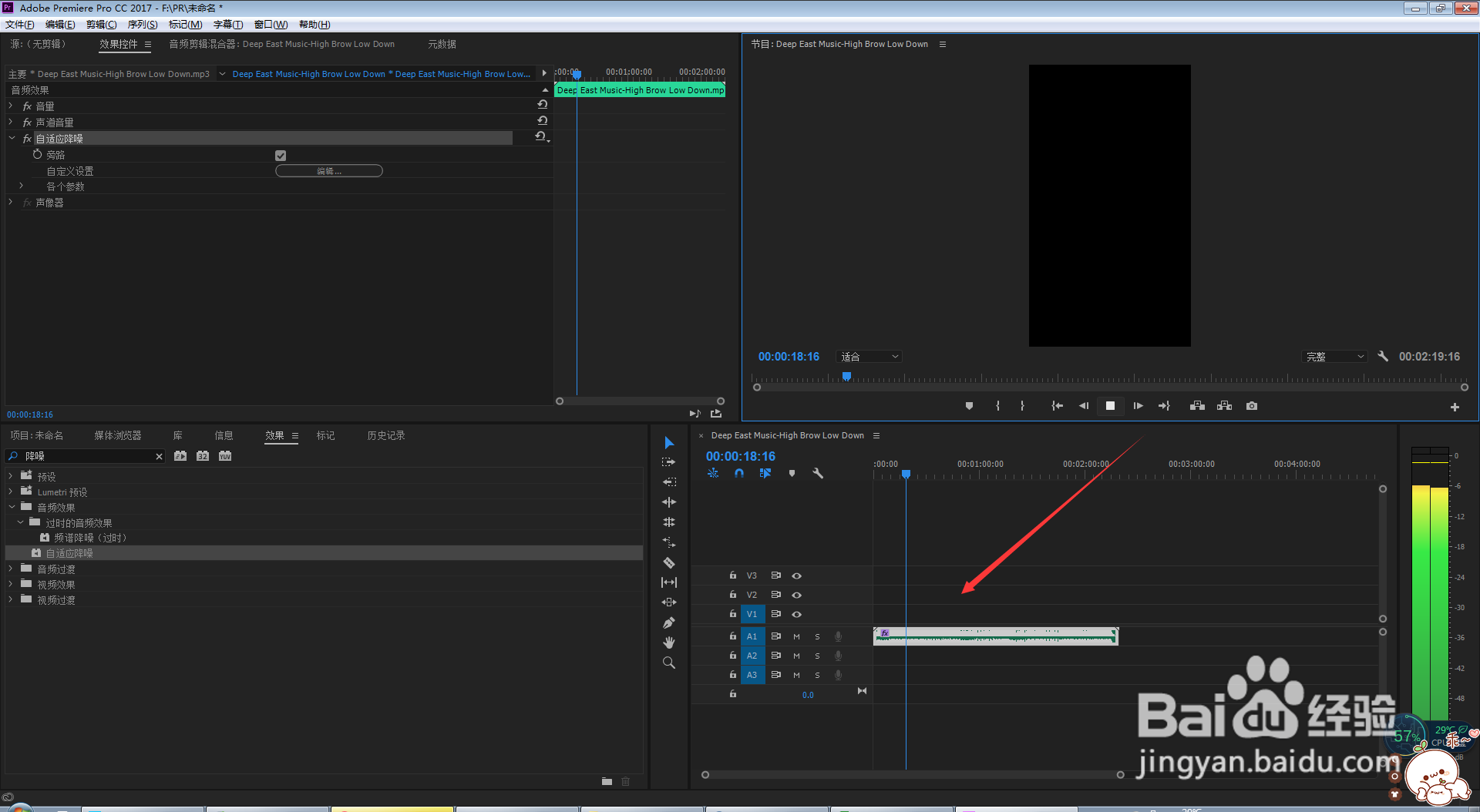Image resolution: width=1480 pixels, height=812 pixels.
Task: Switch to the 媒体浏览器 tab
Action: (118, 435)
